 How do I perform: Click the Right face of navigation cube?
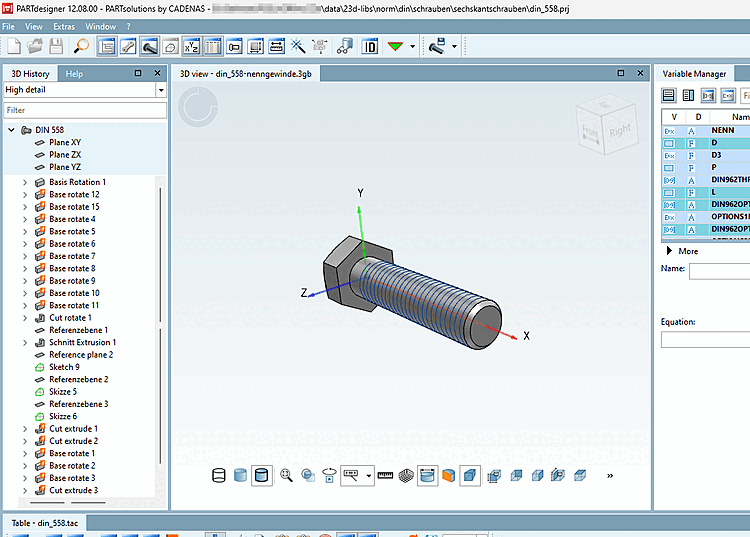[x=620, y=130]
